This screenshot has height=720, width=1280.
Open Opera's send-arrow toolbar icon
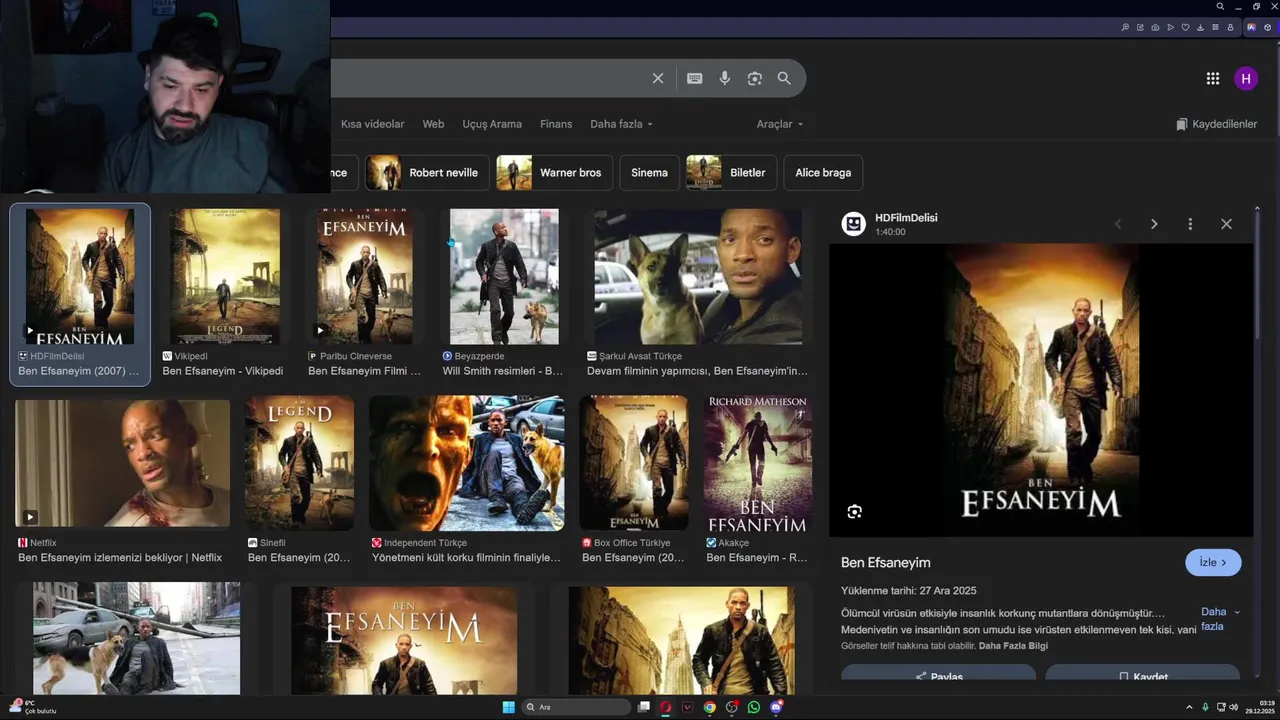[x=1170, y=27]
